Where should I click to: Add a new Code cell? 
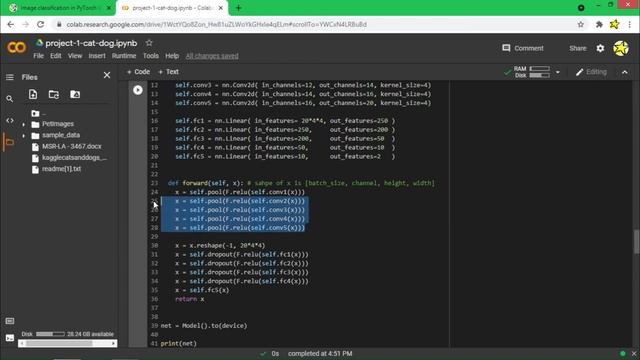pyautogui.click(x=138, y=72)
